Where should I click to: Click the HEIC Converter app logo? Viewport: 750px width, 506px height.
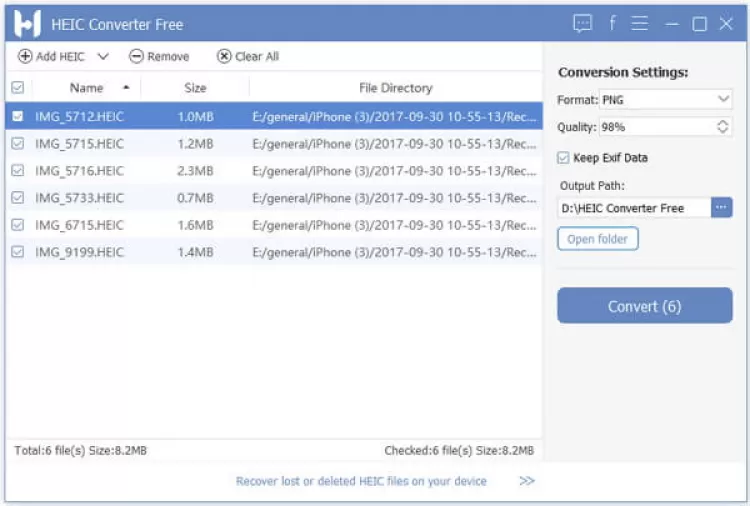27,23
